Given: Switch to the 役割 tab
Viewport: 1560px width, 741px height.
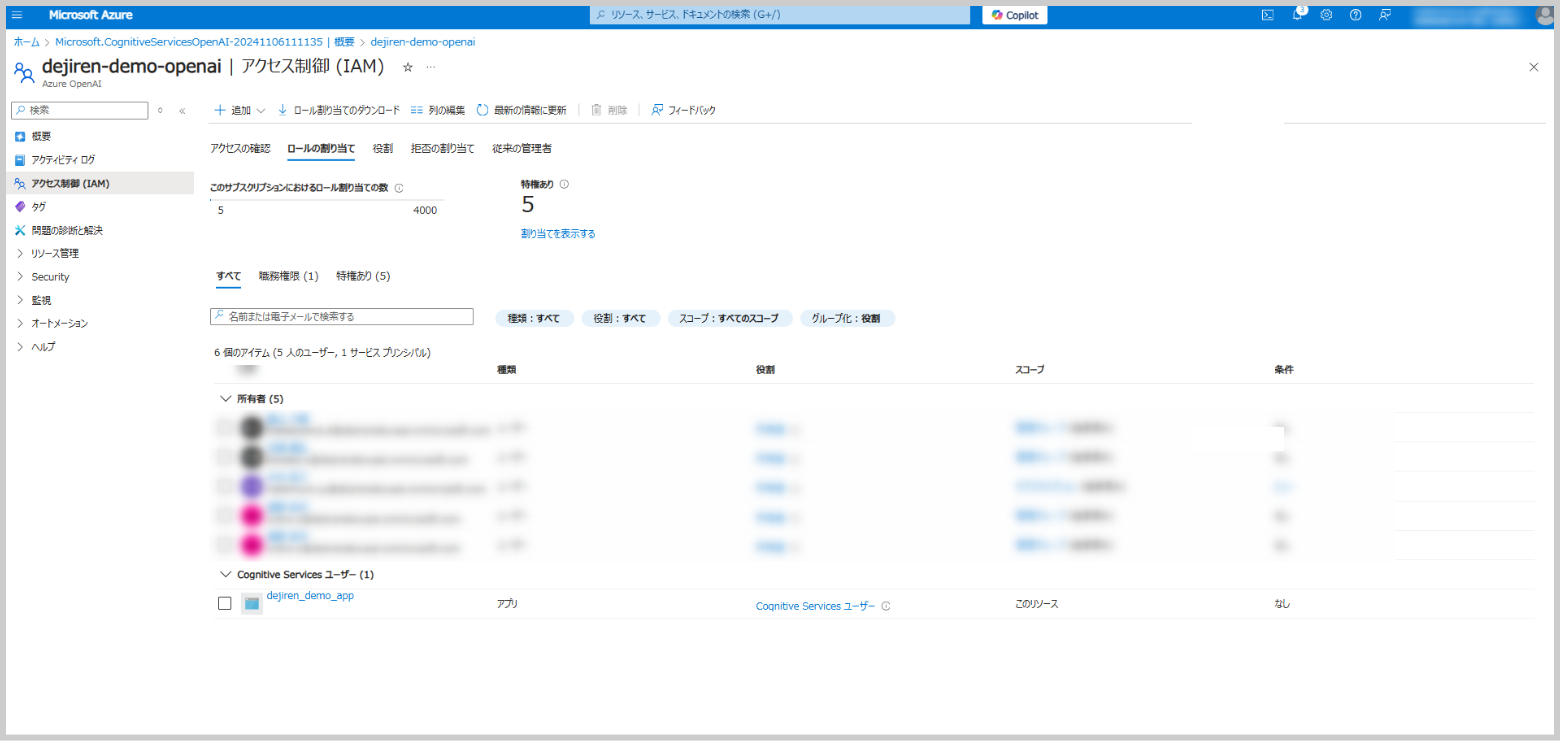Looking at the screenshot, I should (x=383, y=148).
